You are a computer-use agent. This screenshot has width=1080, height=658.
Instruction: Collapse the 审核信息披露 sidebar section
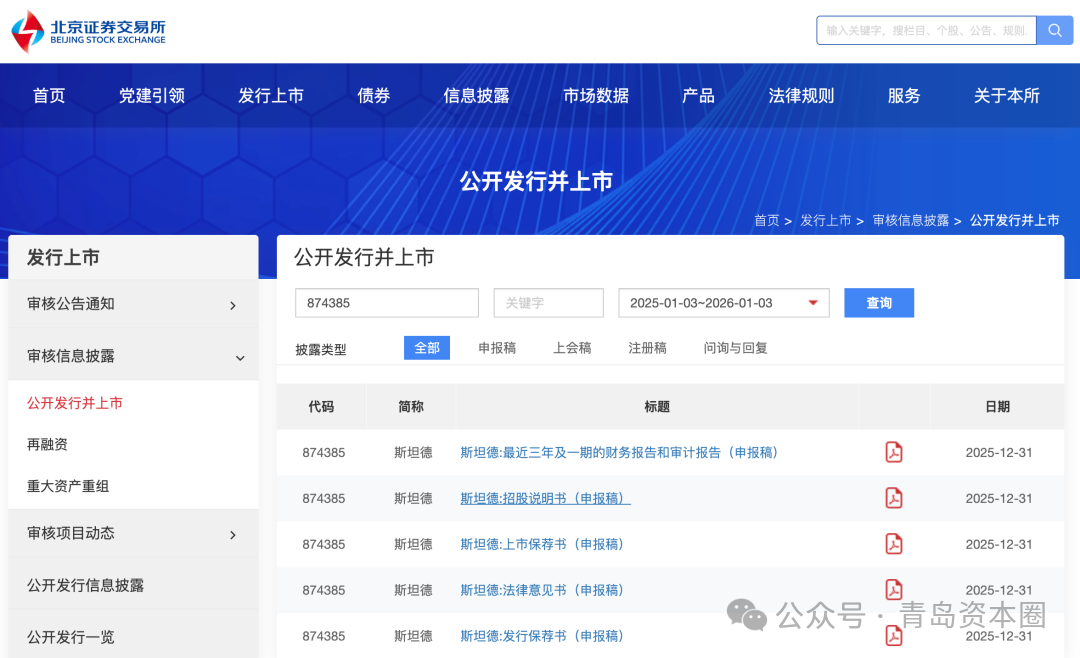point(133,355)
